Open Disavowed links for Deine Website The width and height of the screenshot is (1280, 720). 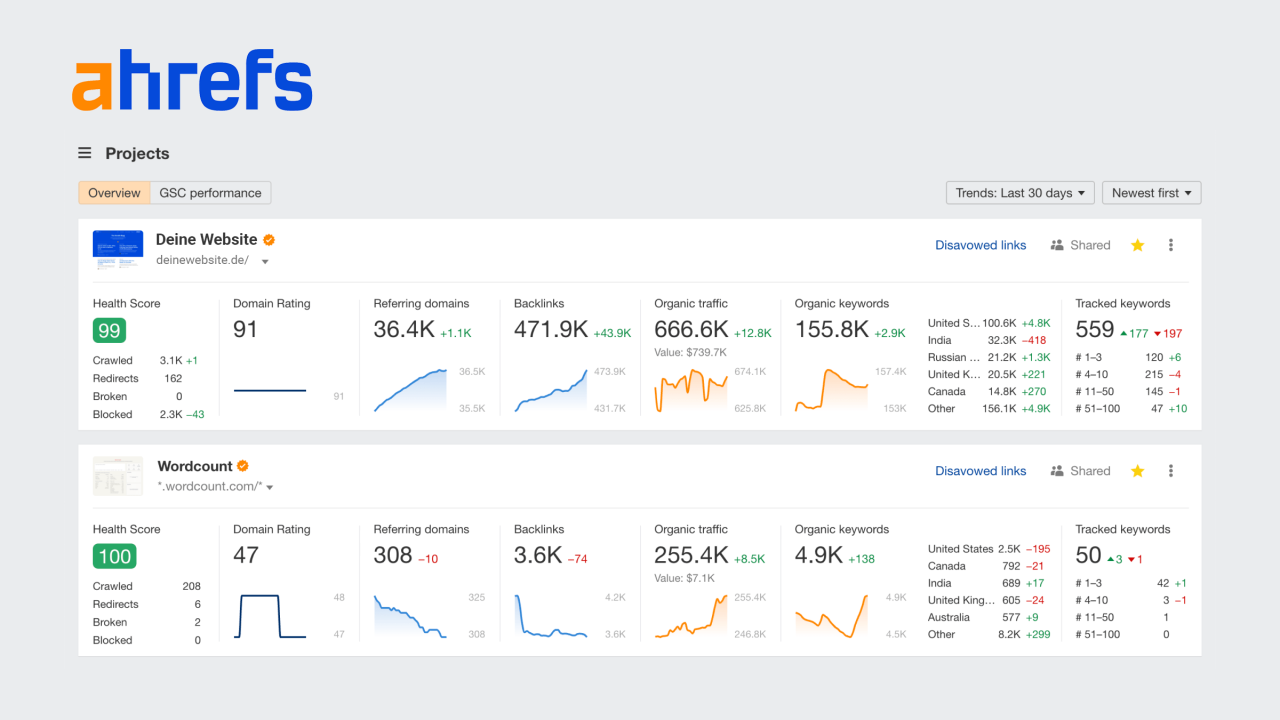click(981, 245)
